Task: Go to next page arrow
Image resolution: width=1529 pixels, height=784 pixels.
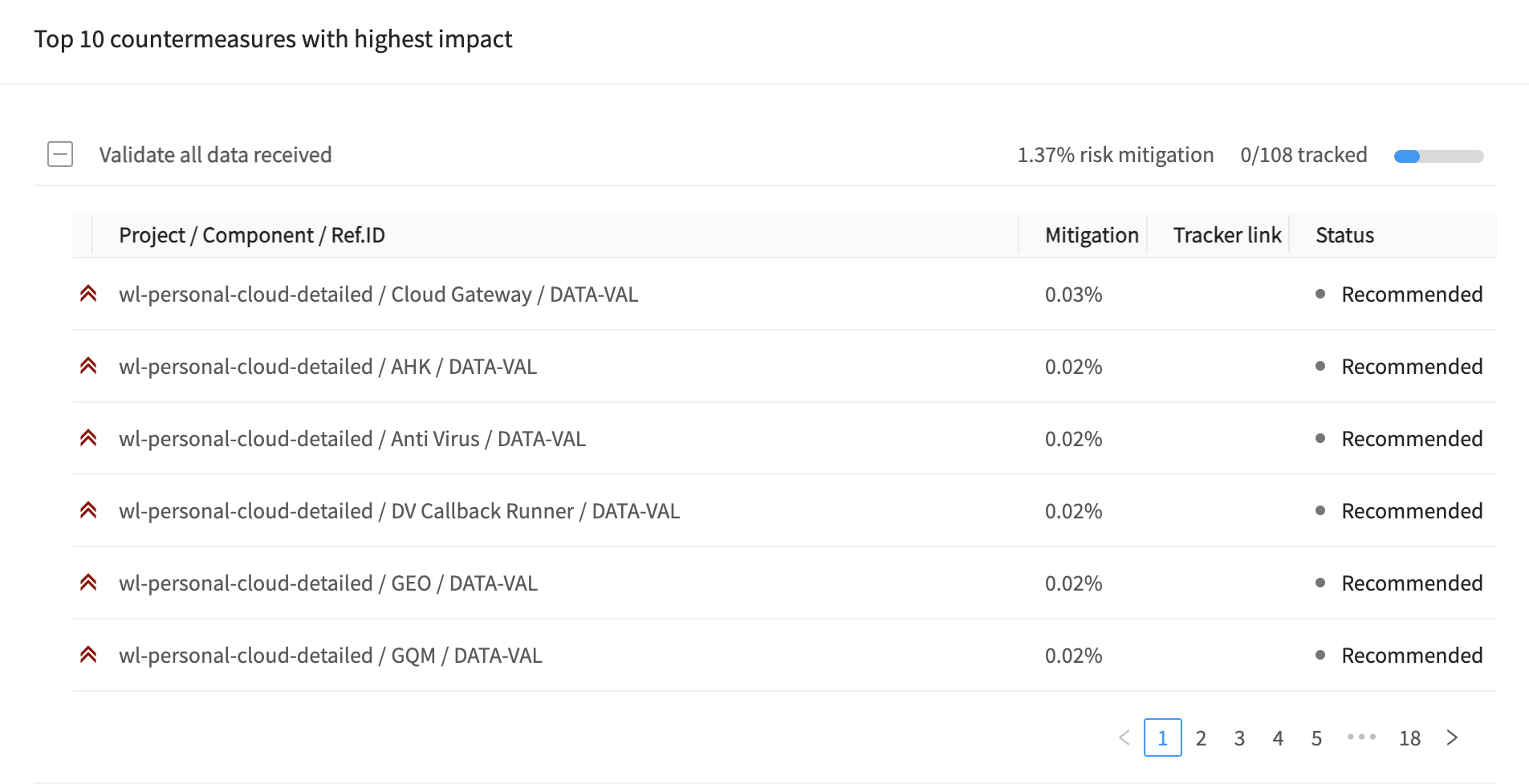Action: pos(1452,737)
